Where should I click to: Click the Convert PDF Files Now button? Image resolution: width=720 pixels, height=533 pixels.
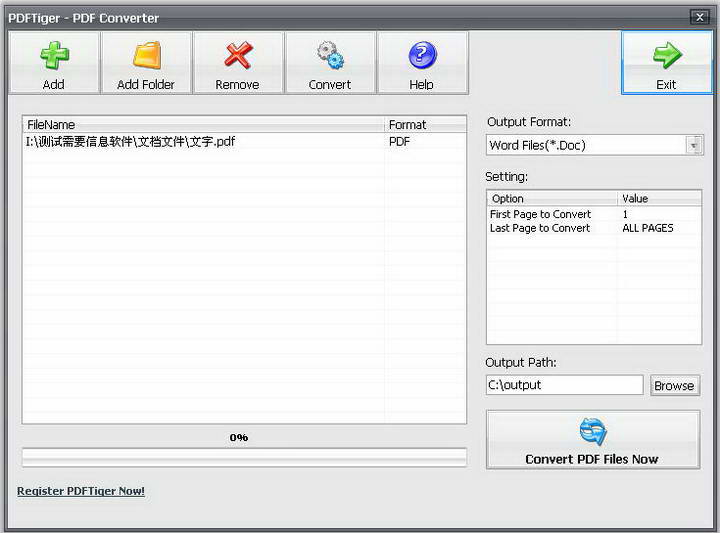coord(593,439)
